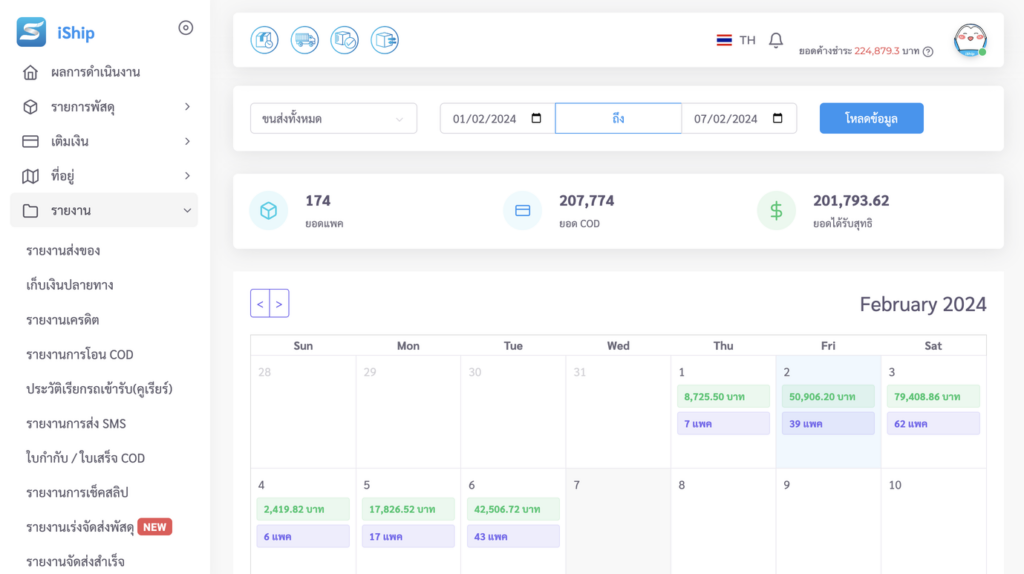Open the notification bell
Screen dimensions: 1024x574
click(776, 40)
